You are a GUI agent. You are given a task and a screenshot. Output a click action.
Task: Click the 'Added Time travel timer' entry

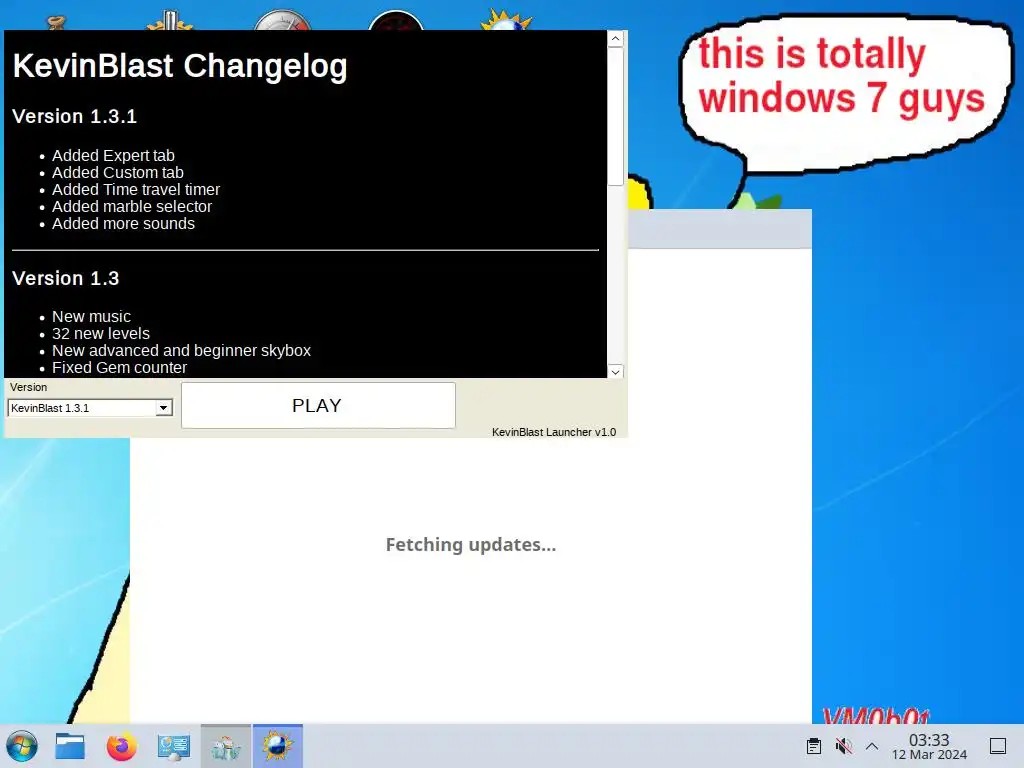click(136, 189)
